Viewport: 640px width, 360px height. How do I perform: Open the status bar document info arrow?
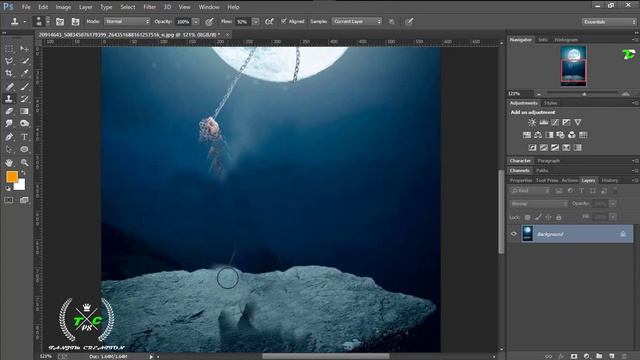click(x=151, y=357)
